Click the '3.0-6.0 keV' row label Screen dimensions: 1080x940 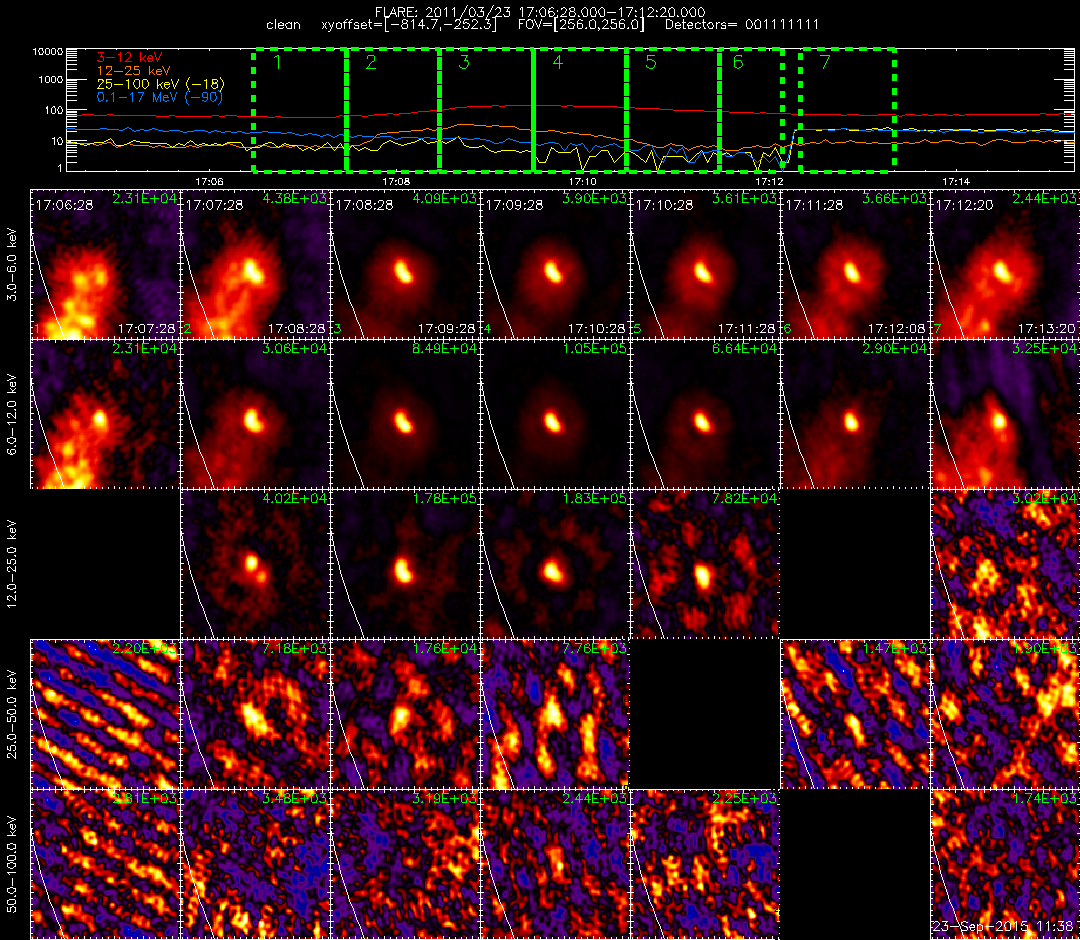coord(12,265)
